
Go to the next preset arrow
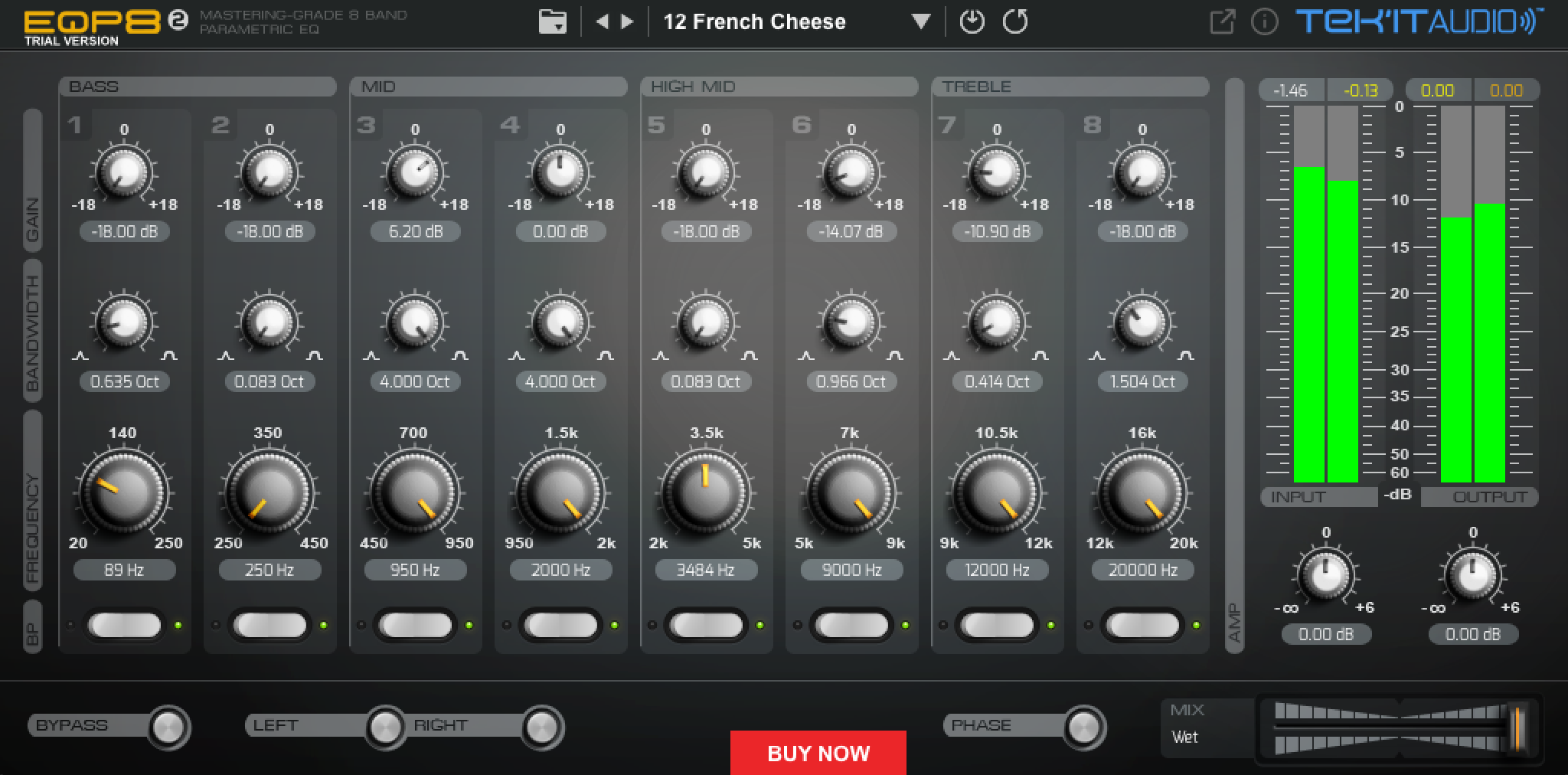(x=627, y=21)
